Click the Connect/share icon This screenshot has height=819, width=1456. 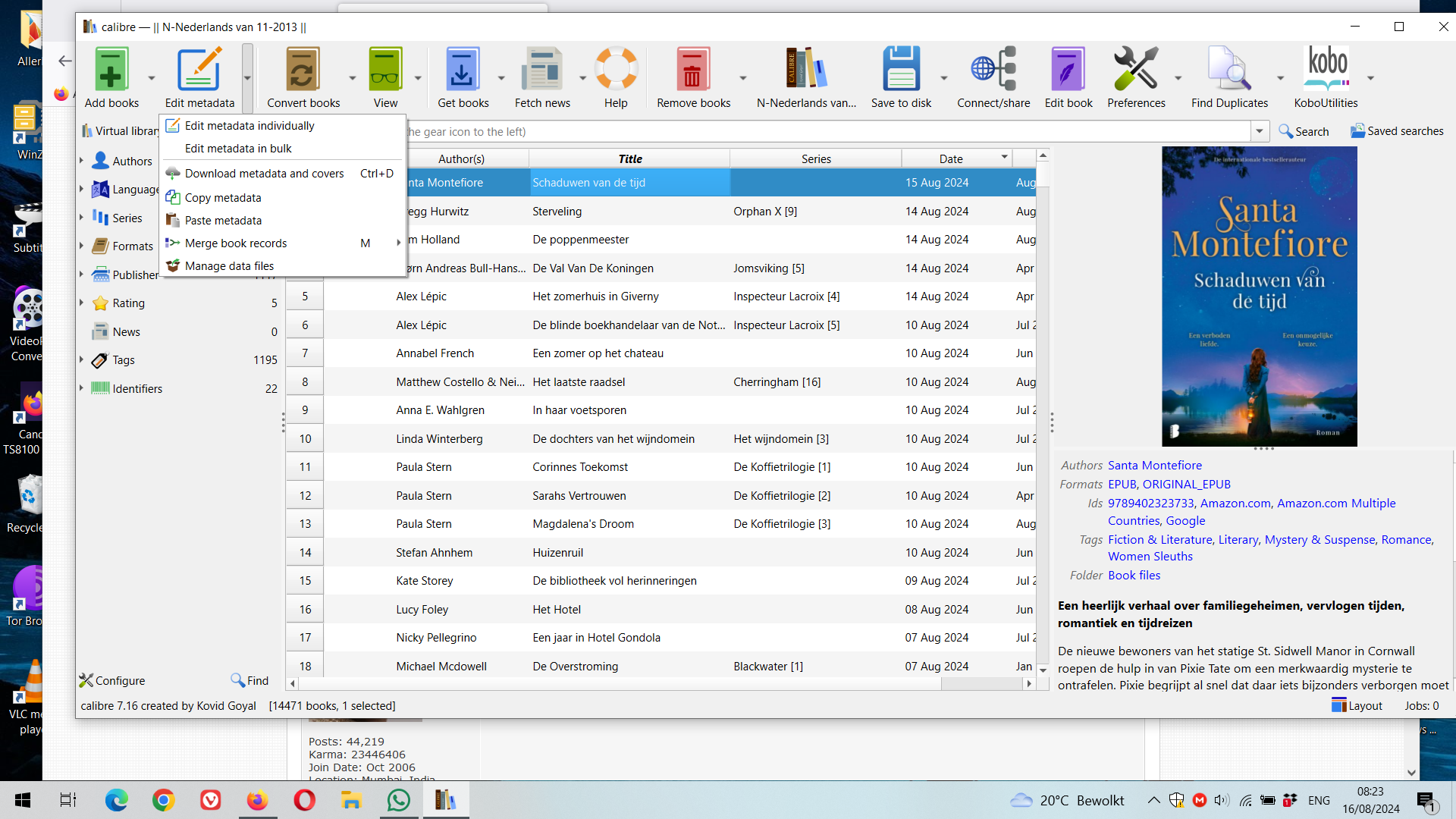point(993,70)
